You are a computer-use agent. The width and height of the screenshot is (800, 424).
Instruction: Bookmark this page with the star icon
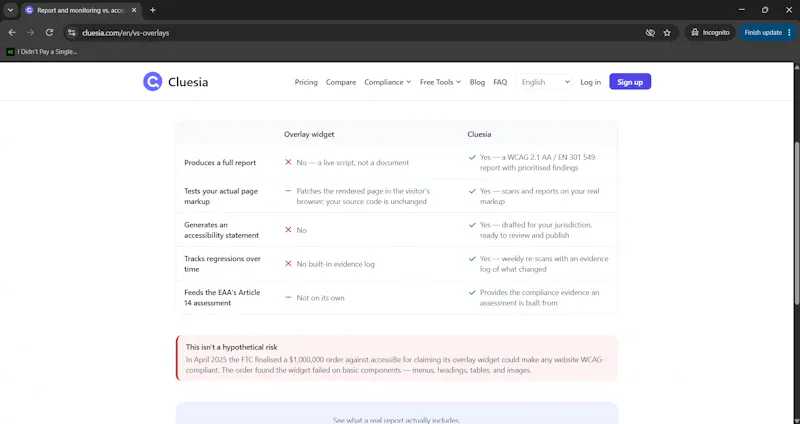(667, 33)
